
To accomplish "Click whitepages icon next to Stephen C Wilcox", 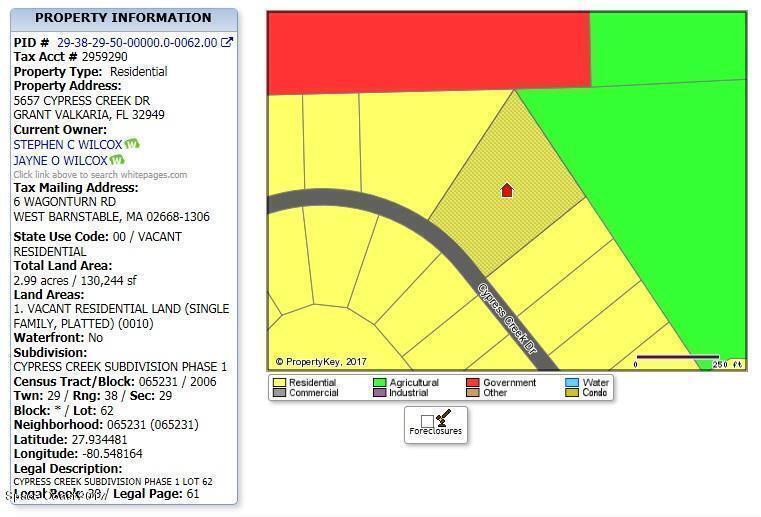I will coord(131,144).
